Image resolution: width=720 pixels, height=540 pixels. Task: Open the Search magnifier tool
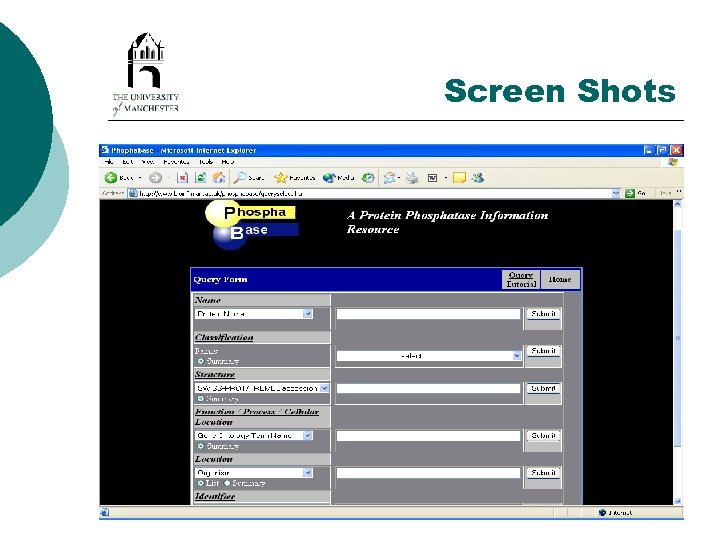pos(248,178)
